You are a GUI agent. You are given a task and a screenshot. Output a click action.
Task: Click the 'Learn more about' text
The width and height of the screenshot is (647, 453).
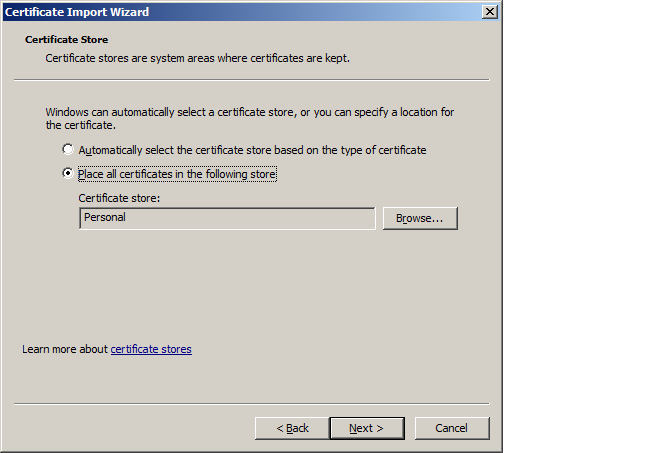click(65, 349)
